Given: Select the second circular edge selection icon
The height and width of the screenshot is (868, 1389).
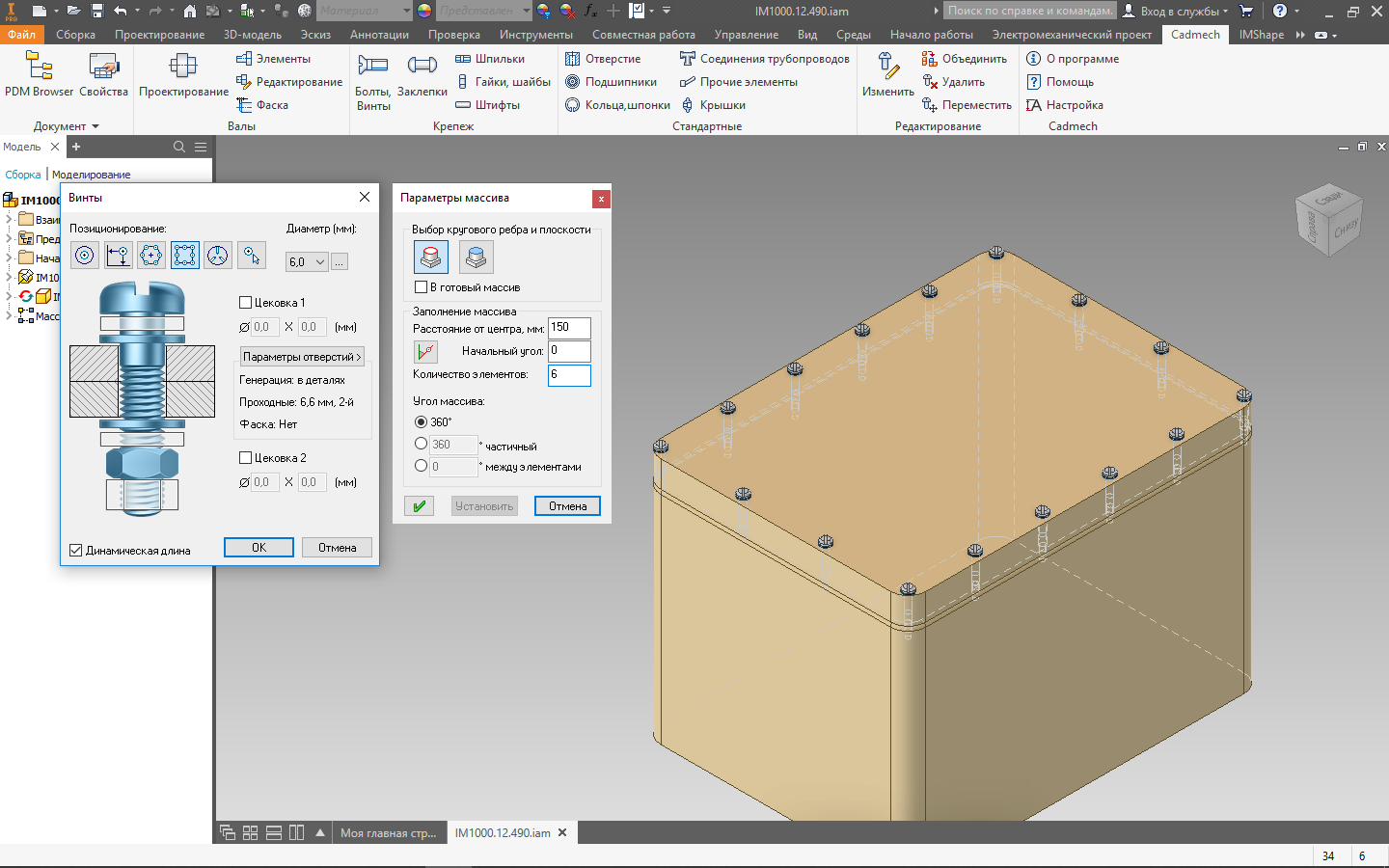Looking at the screenshot, I should pyautogui.click(x=476, y=258).
